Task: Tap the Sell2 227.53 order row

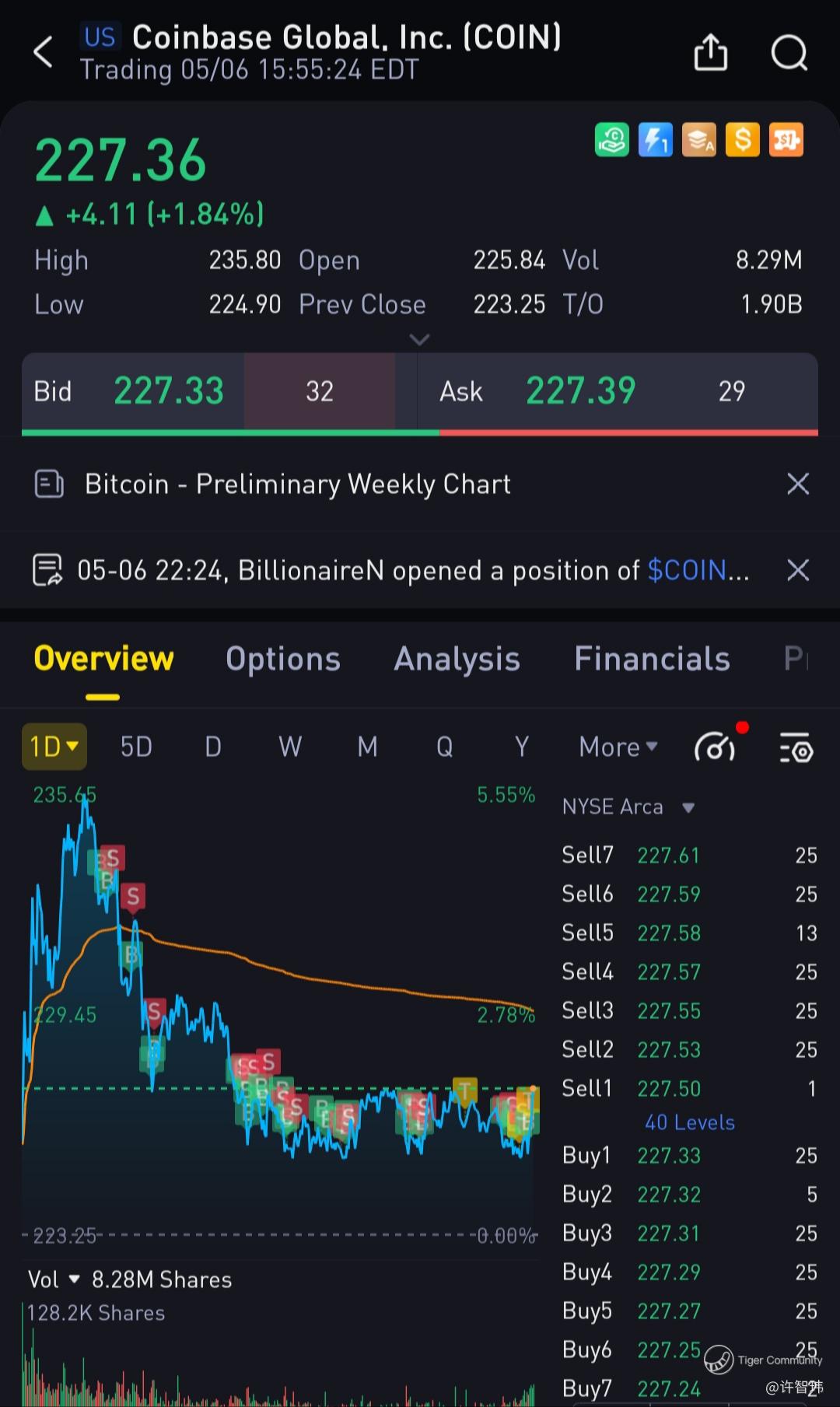Action: [689, 1050]
